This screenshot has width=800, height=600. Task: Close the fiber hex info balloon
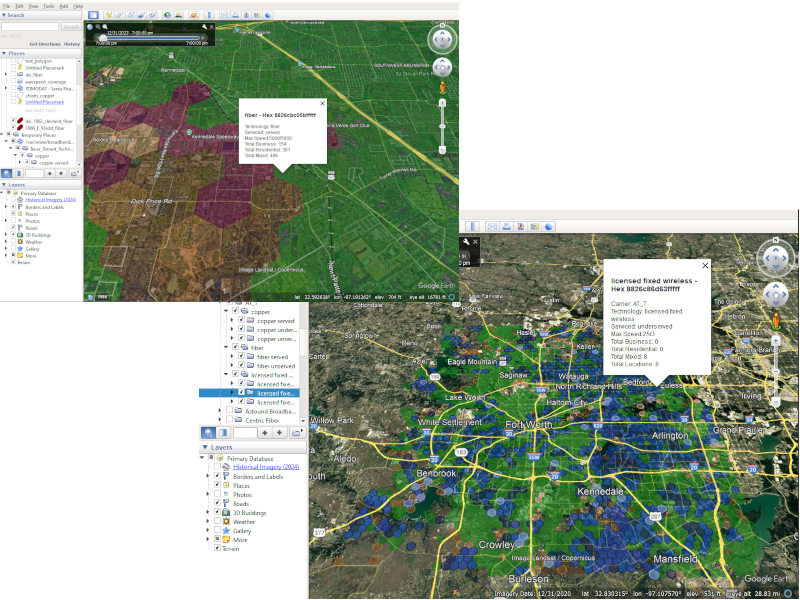322,104
